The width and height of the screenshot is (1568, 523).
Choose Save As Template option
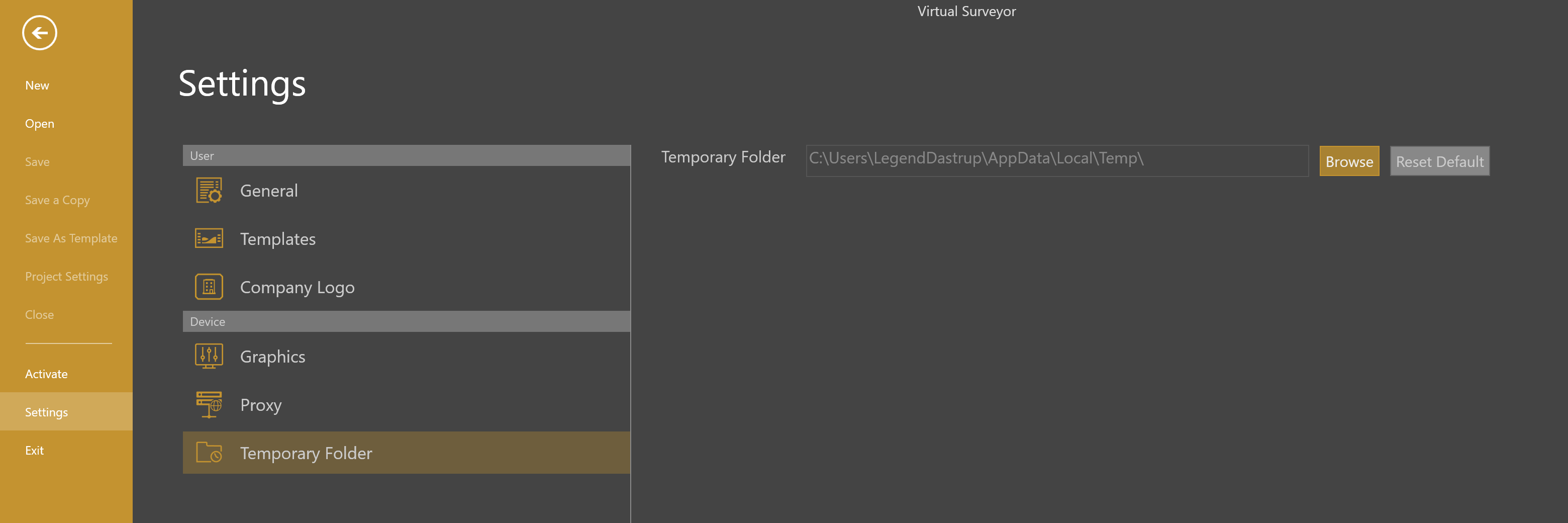(x=71, y=237)
